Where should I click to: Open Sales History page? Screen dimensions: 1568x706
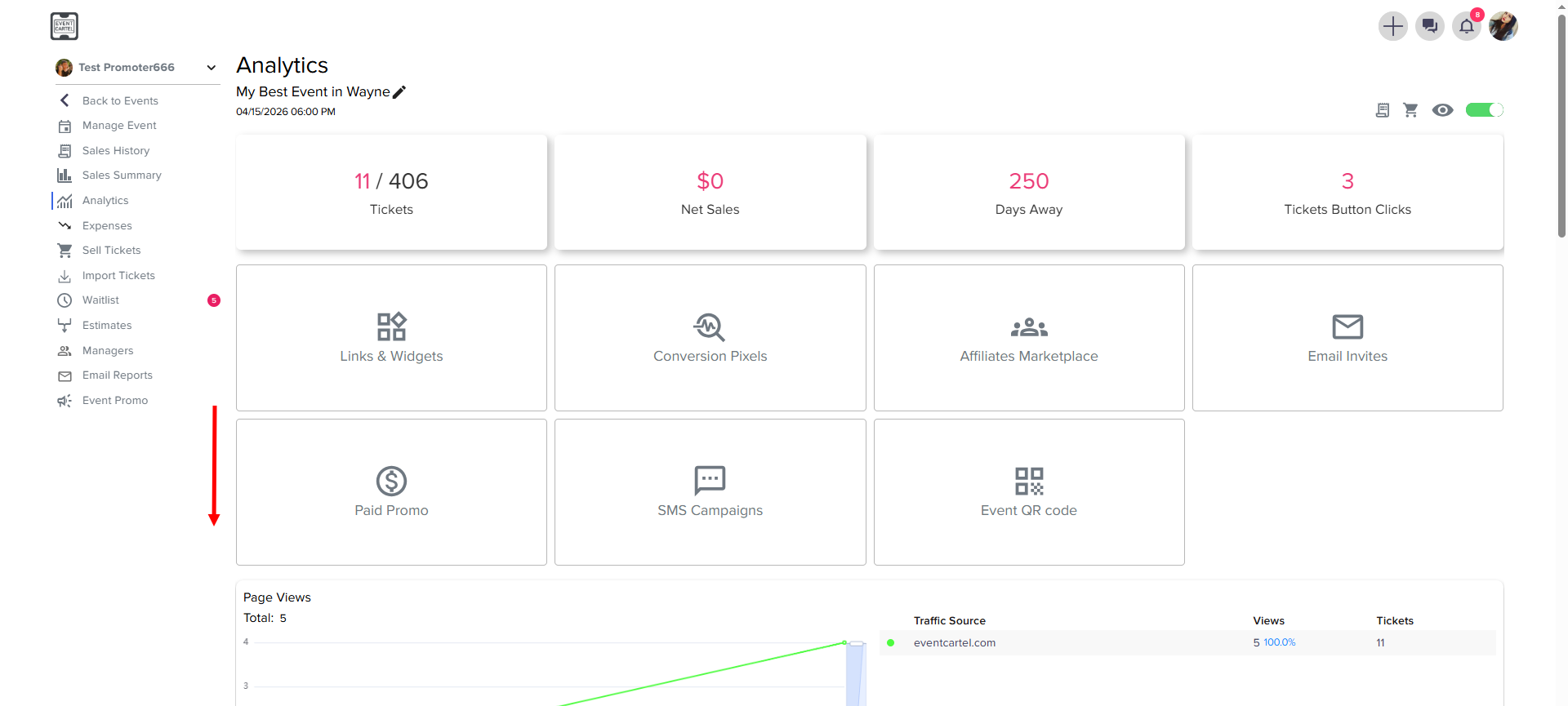pos(116,151)
